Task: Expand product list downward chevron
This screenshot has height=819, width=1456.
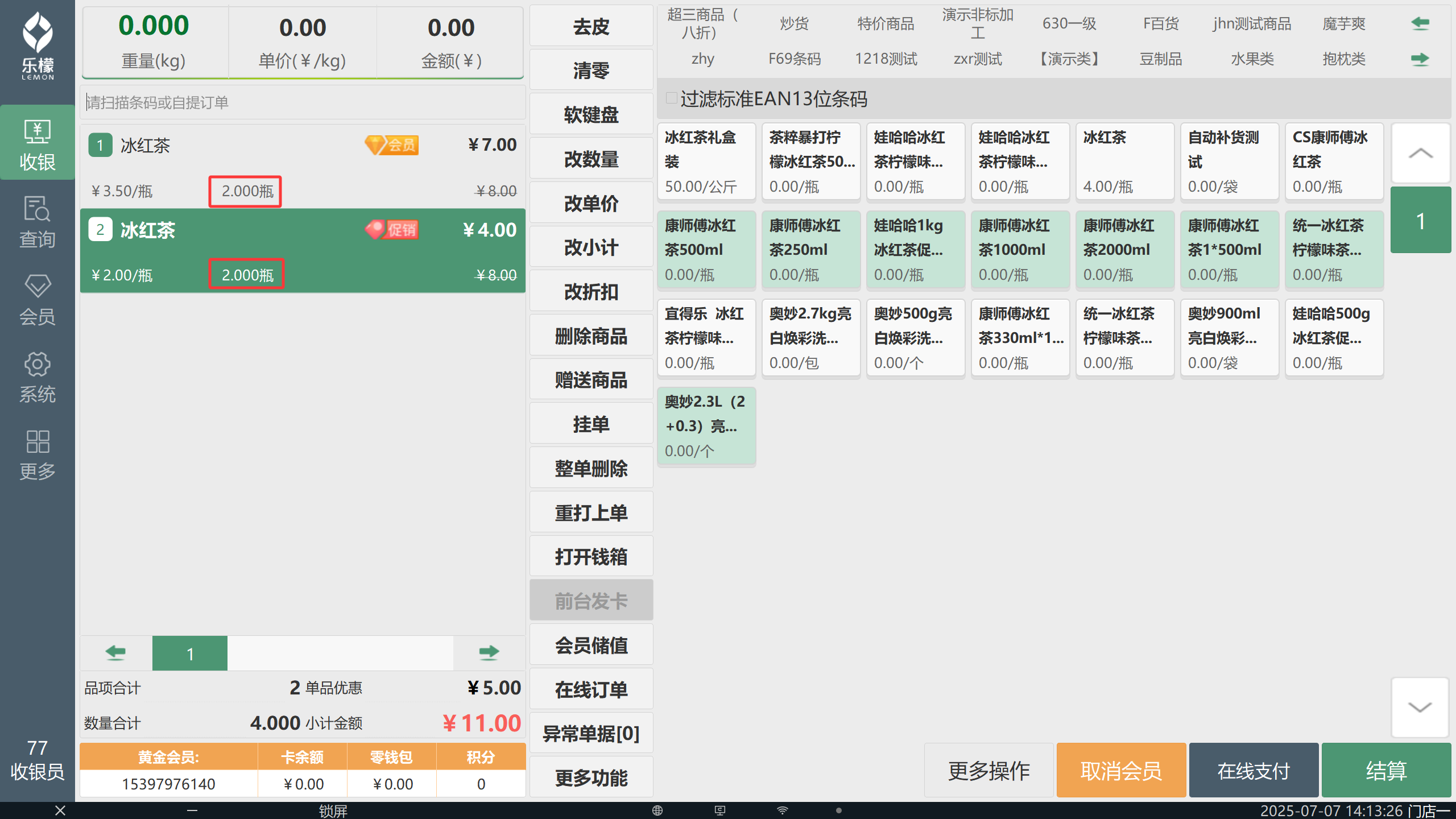Action: (x=1420, y=707)
